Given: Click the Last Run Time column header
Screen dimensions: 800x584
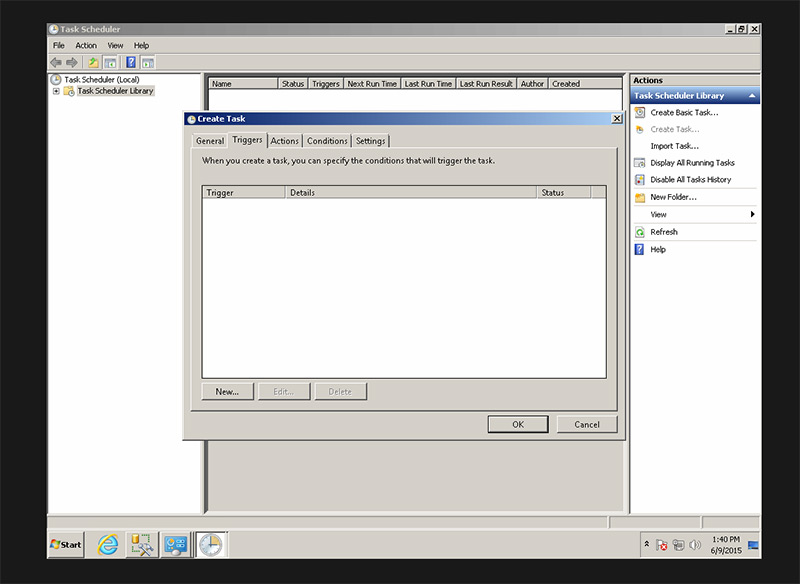Looking at the screenshot, I should tap(429, 84).
